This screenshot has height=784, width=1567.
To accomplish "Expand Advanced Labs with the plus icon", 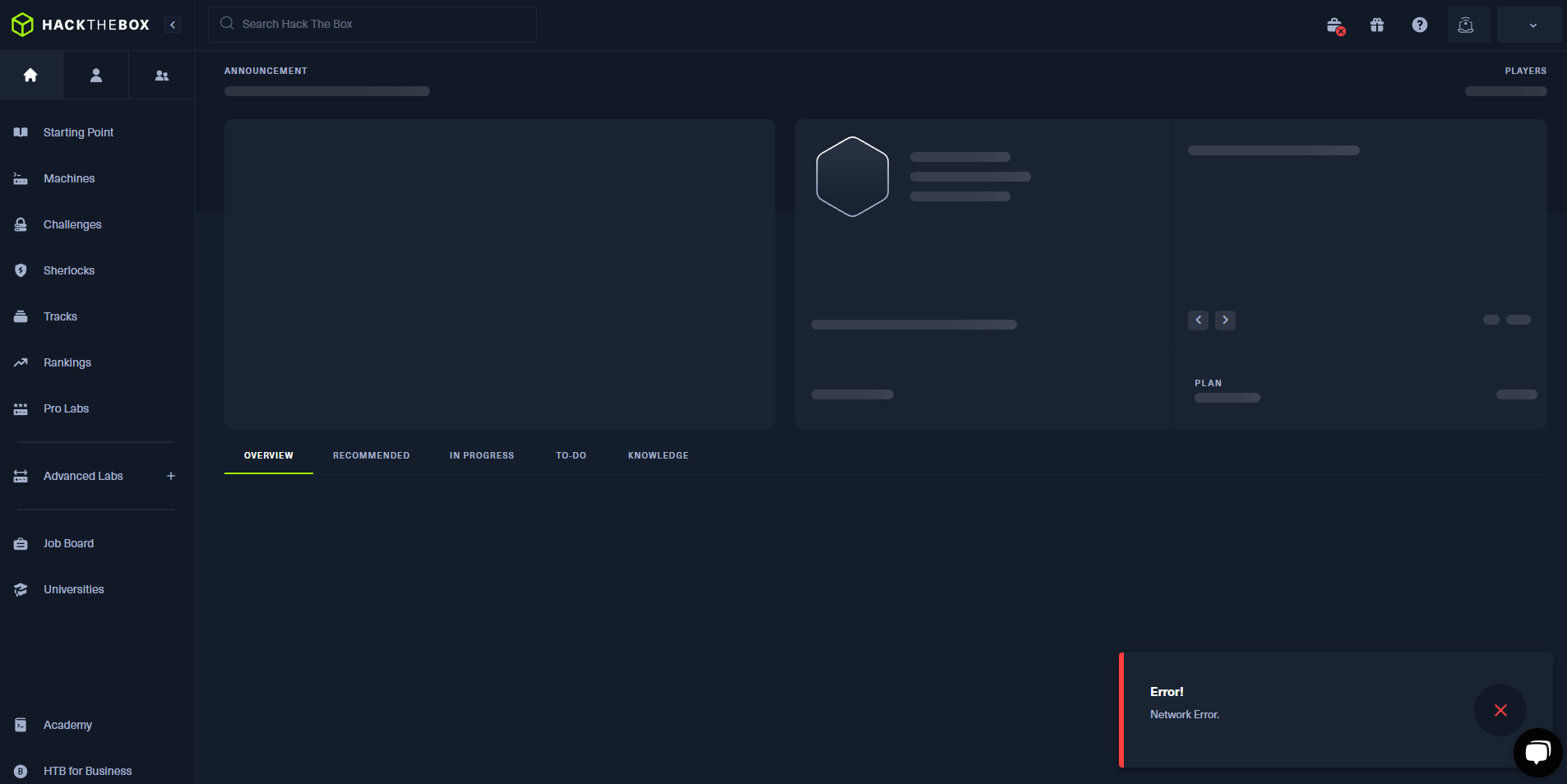I will 171,476.
